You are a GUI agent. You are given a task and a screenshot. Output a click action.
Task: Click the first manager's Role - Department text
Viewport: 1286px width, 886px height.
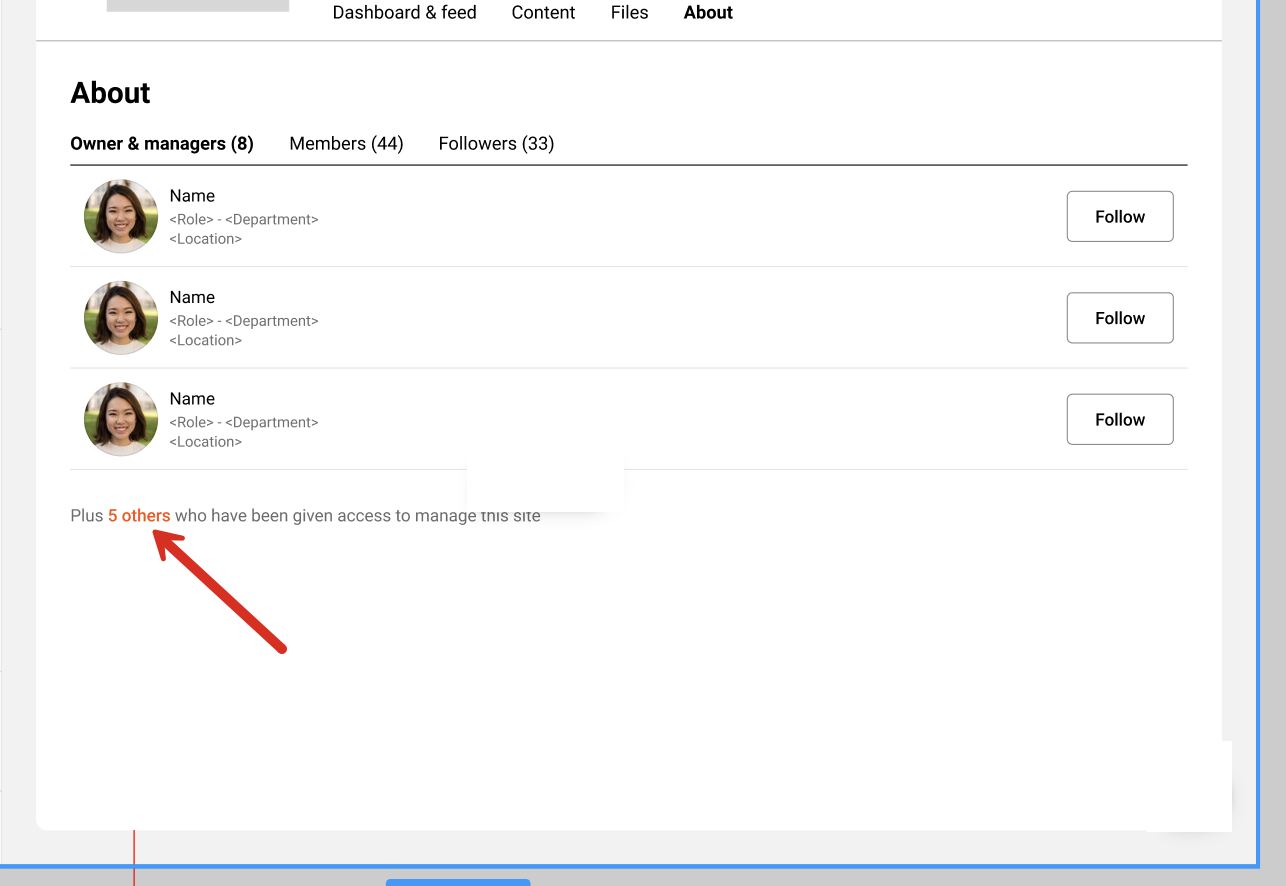tap(244, 219)
